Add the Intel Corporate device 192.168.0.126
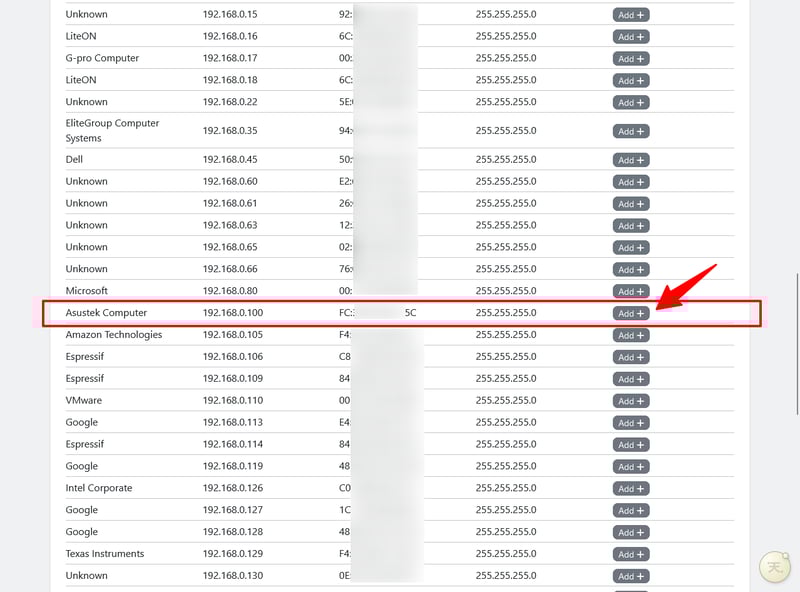This screenshot has width=800, height=592. click(631, 489)
